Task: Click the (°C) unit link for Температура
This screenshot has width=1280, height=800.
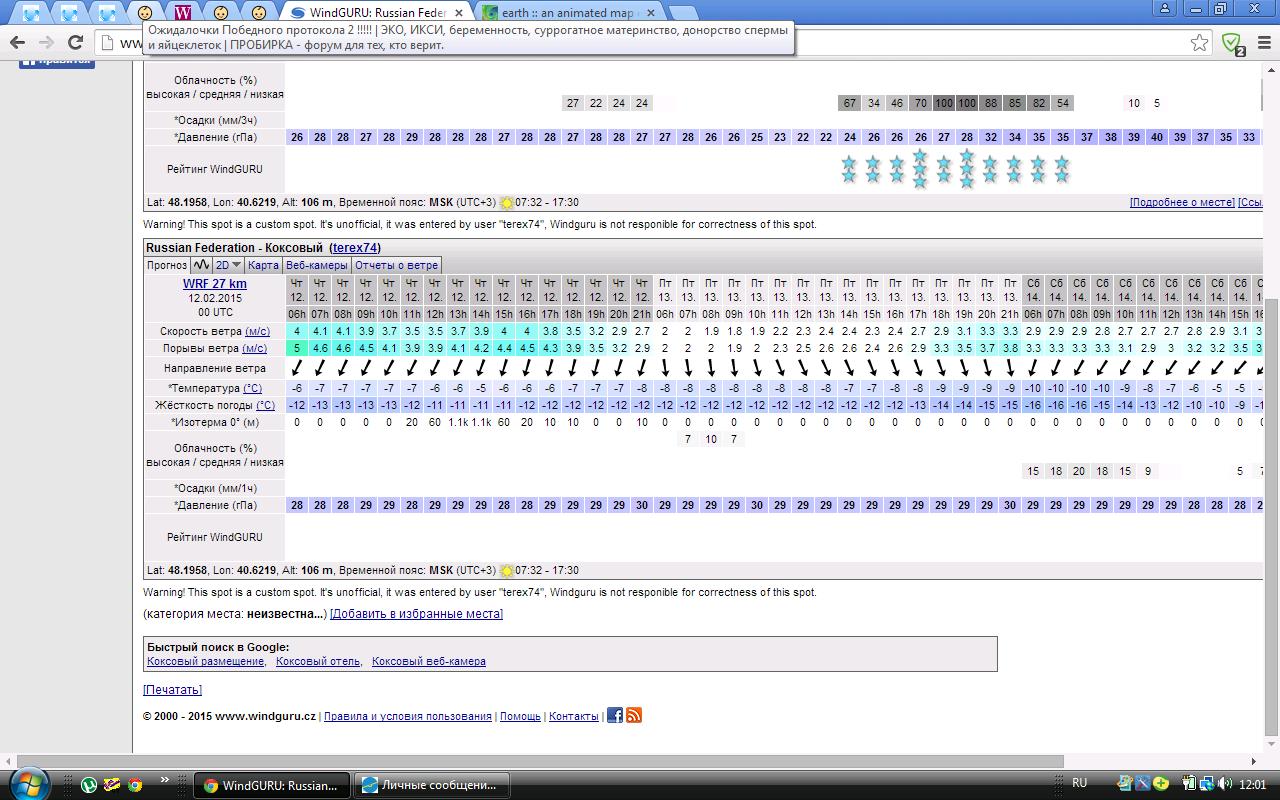Action: click(x=252, y=388)
